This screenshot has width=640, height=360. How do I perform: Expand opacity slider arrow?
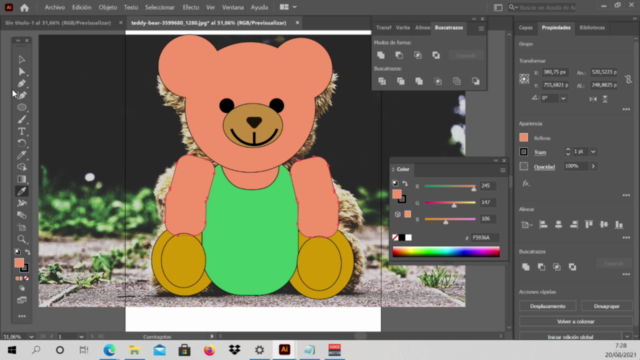(x=593, y=166)
